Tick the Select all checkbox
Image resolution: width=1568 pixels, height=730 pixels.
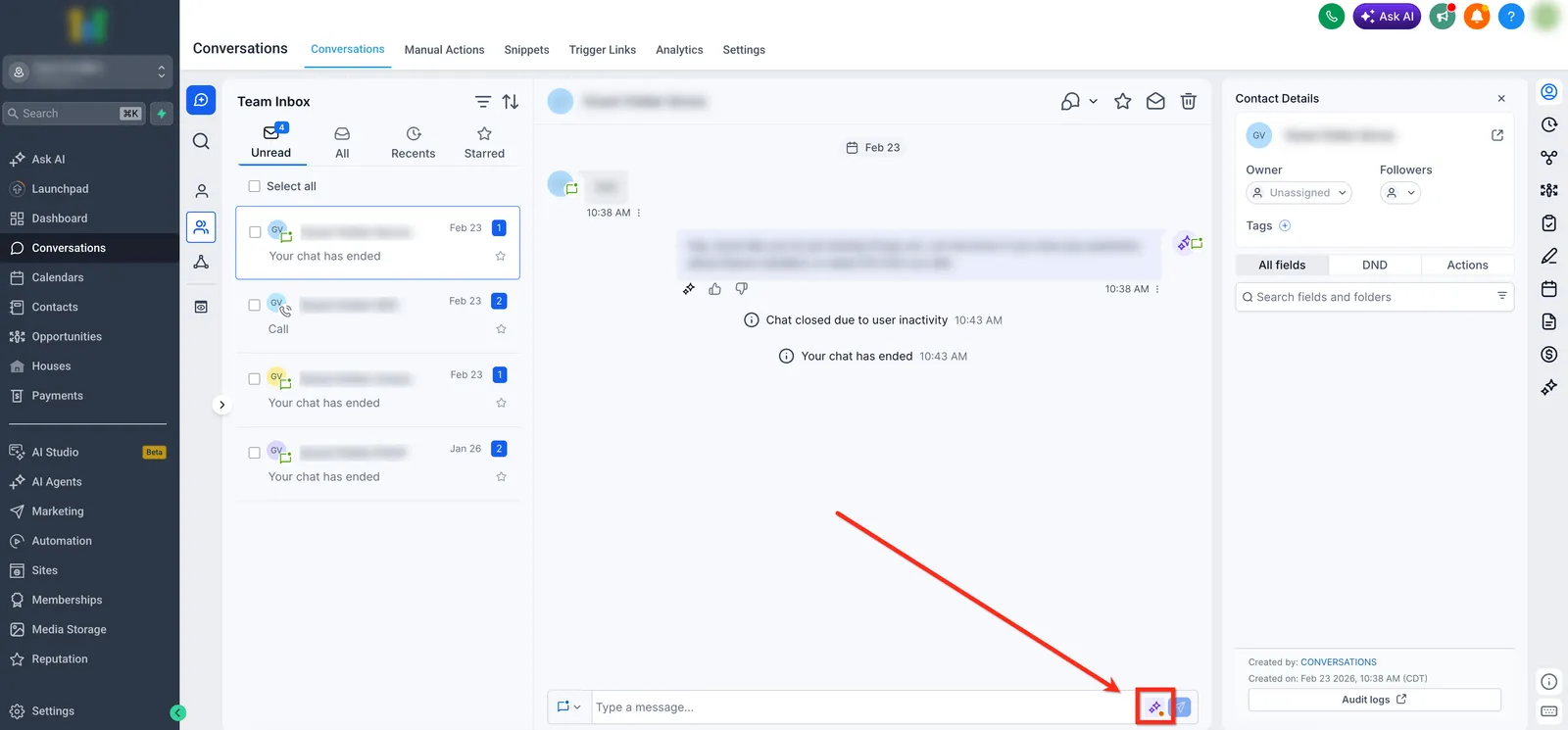254,186
